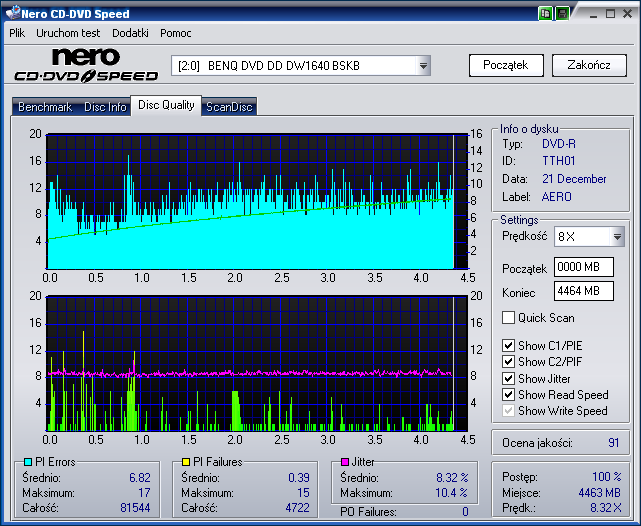This screenshot has height=526, width=641.
Task: Click the Początek start button
Action: (506, 65)
